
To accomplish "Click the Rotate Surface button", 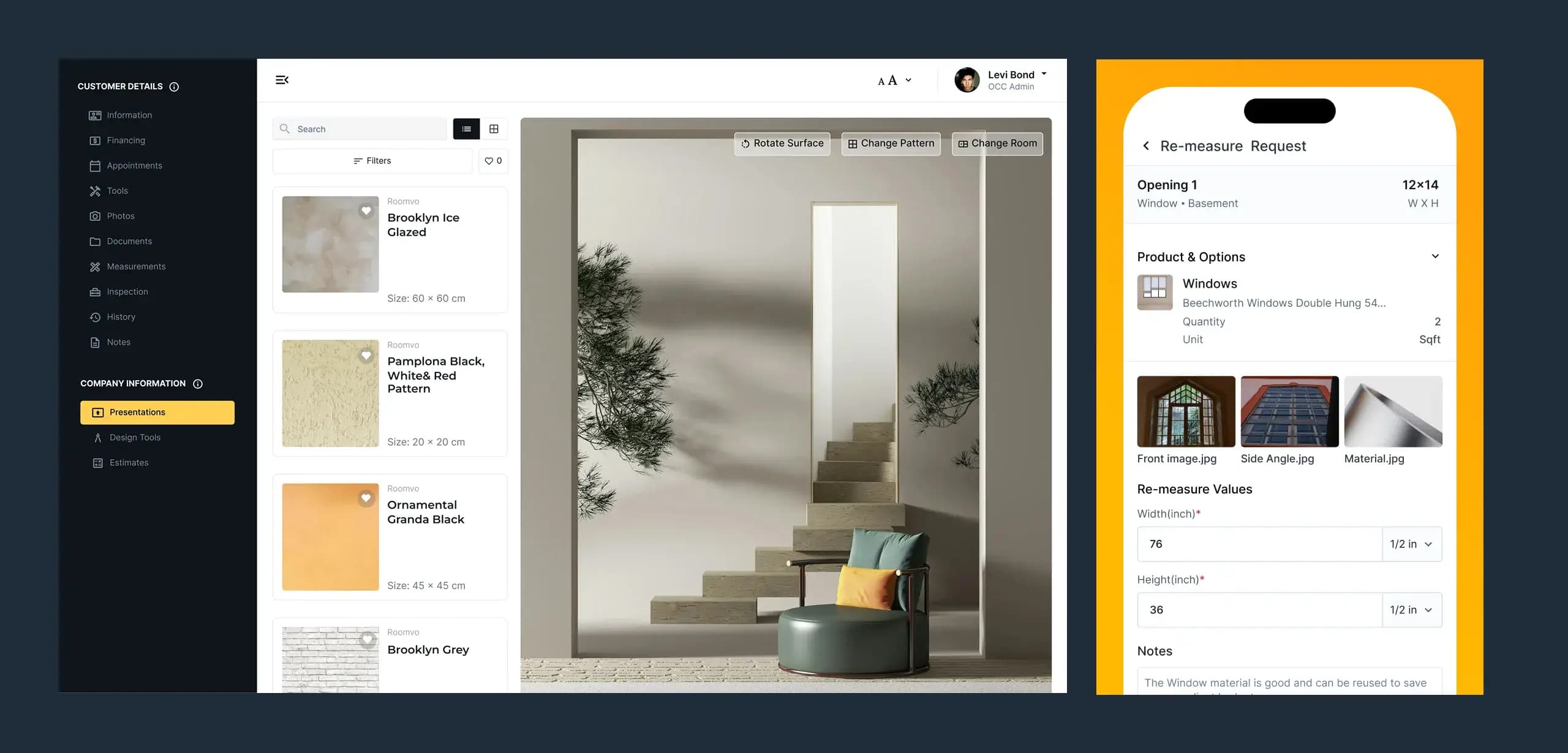I will pyautogui.click(x=782, y=144).
